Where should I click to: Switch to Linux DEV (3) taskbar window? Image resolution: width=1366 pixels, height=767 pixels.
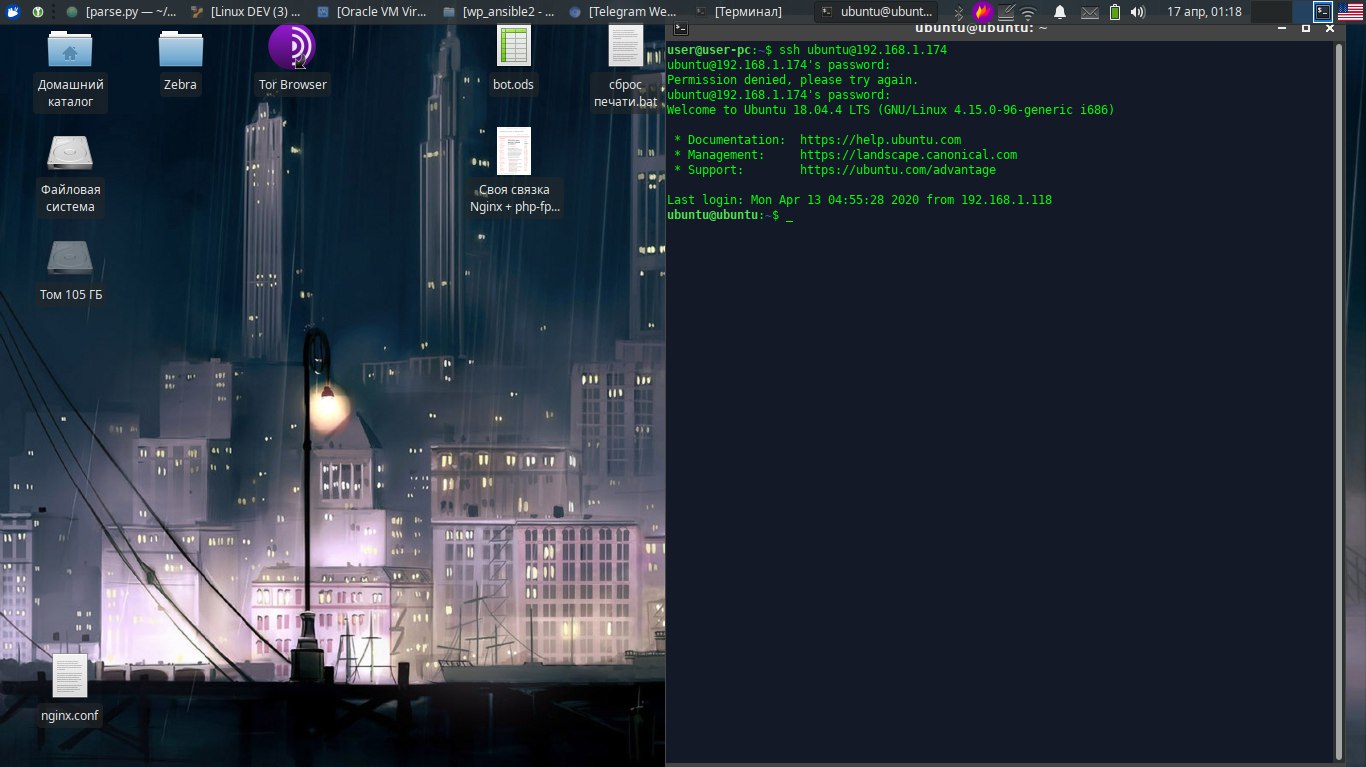point(245,12)
